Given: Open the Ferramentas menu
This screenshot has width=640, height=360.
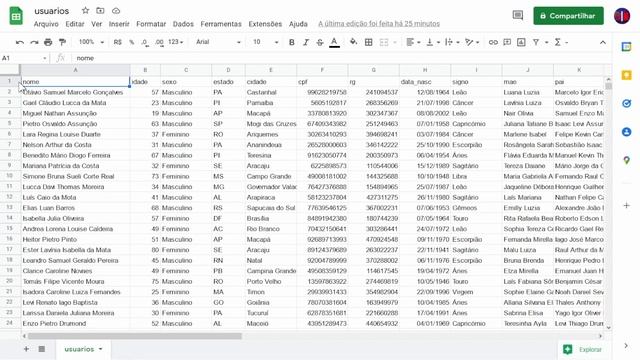Looking at the screenshot, I should (221, 24).
